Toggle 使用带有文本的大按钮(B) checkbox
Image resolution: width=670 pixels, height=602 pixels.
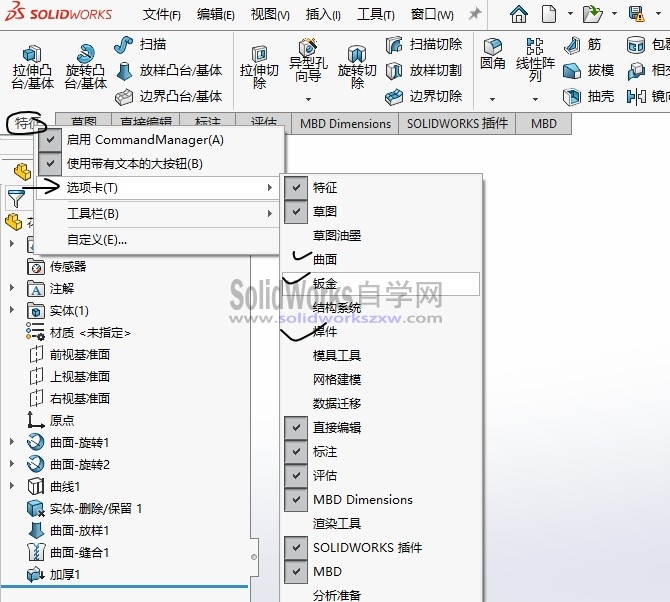coord(50,164)
